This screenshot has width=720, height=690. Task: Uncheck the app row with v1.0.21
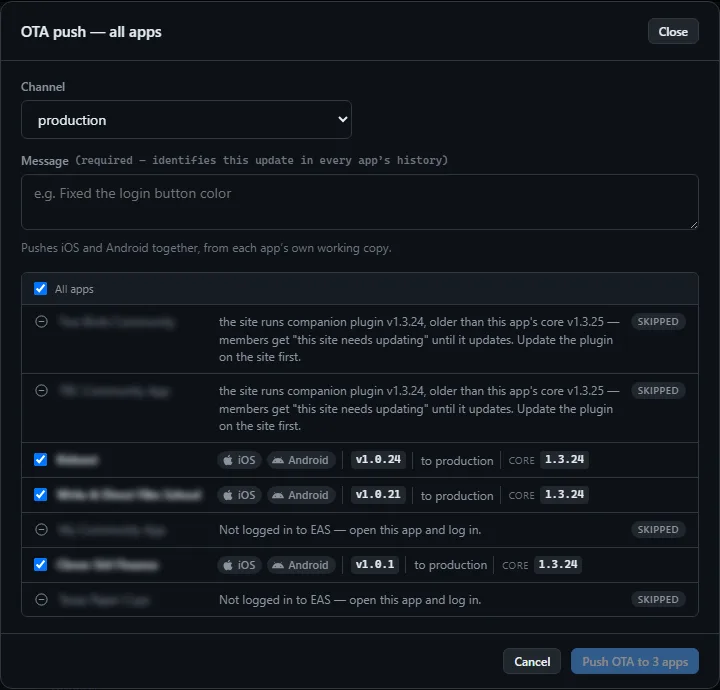(x=40, y=494)
